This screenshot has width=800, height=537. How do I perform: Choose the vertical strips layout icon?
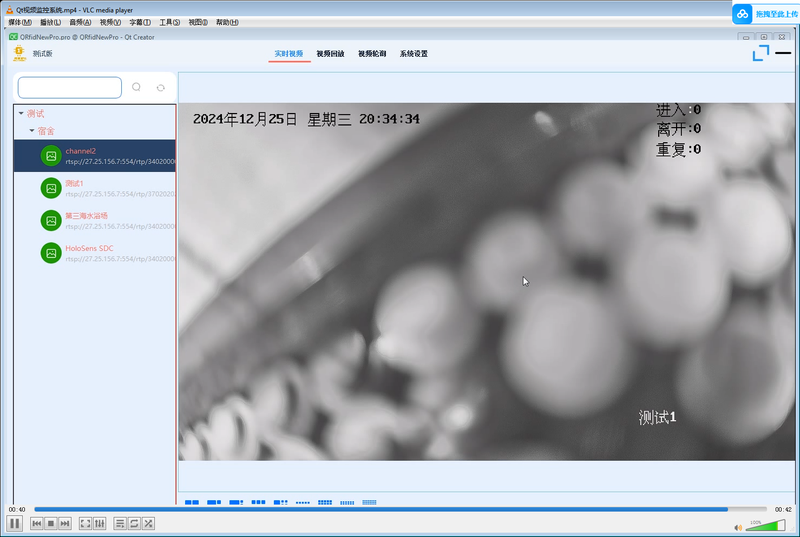tap(347, 503)
